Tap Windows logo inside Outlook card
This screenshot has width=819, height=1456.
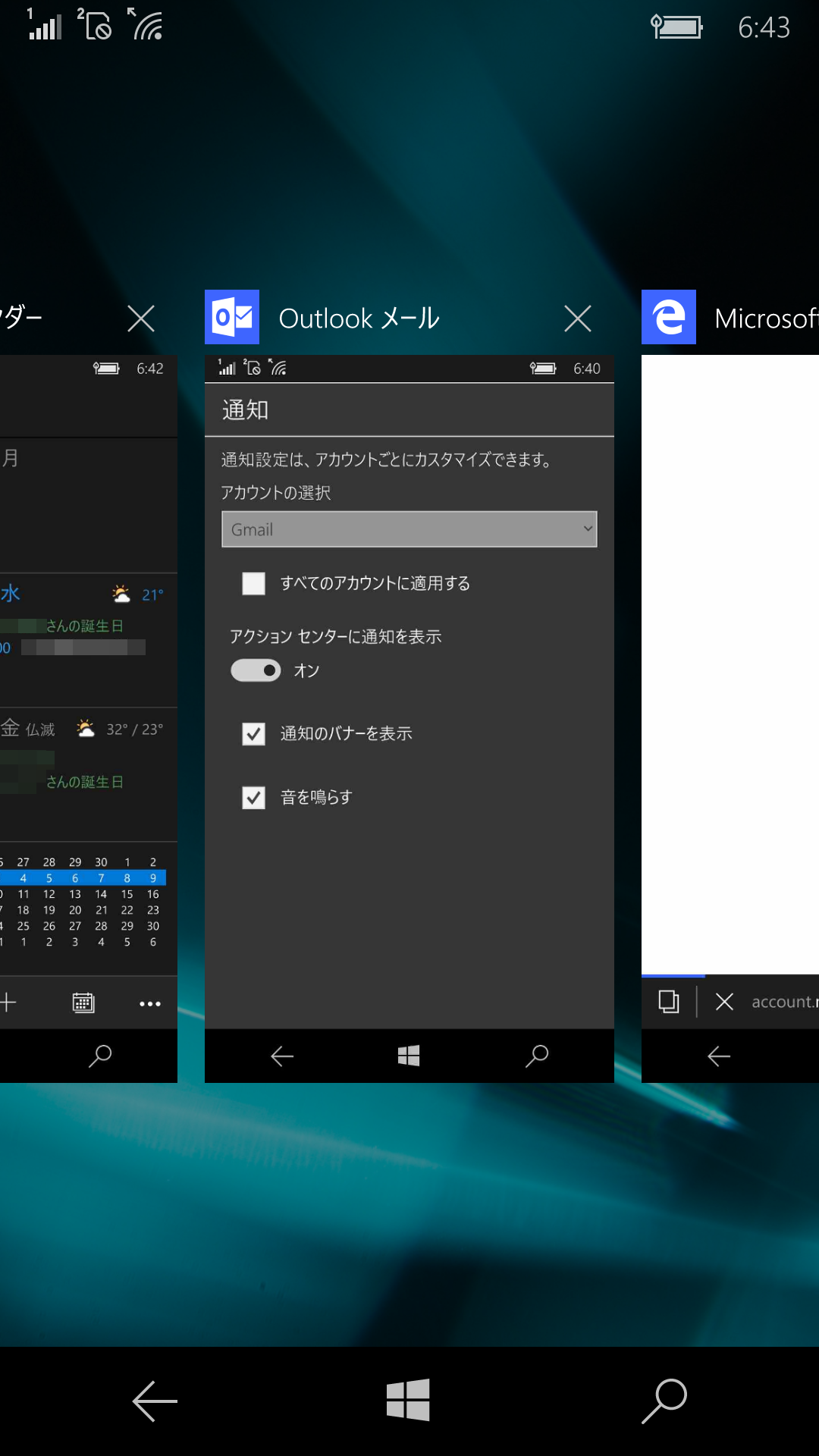[x=409, y=1056]
